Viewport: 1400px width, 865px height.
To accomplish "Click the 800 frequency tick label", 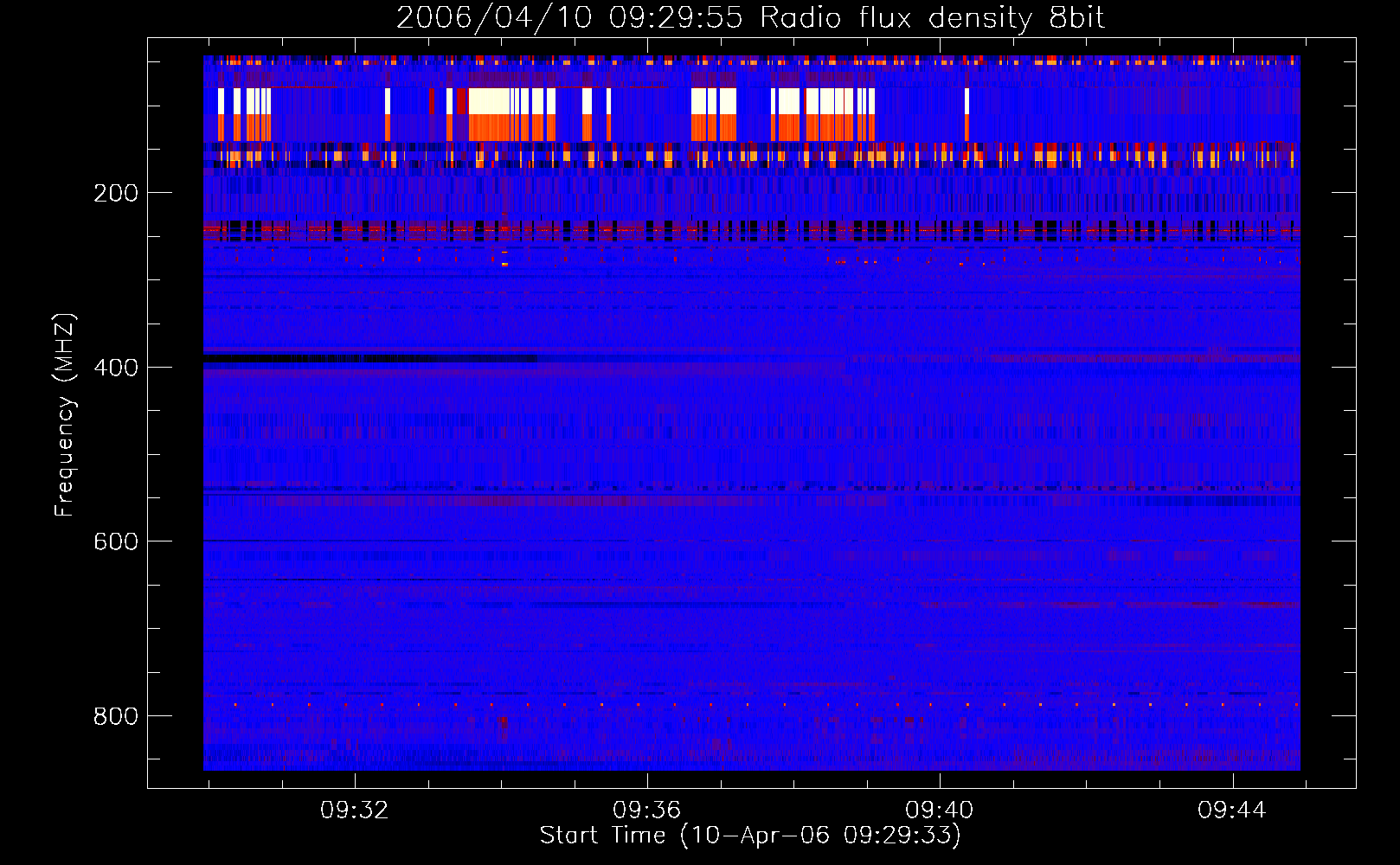I will tap(116, 716).
